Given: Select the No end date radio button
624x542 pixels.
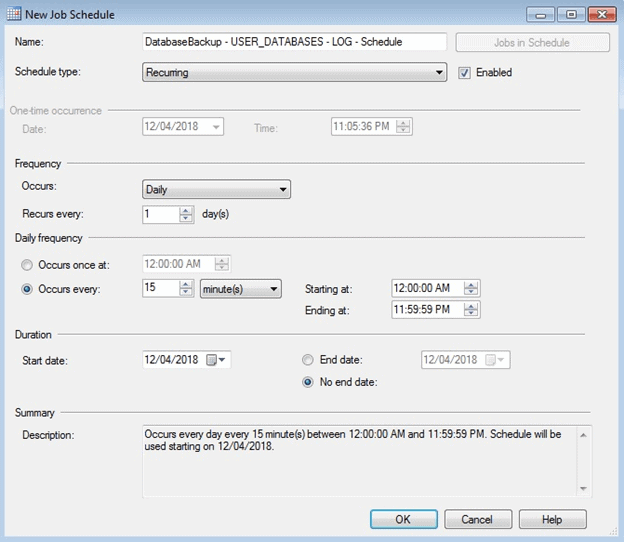Looking at the screenshot, I should pyautogui.click(x=308, y=382).
